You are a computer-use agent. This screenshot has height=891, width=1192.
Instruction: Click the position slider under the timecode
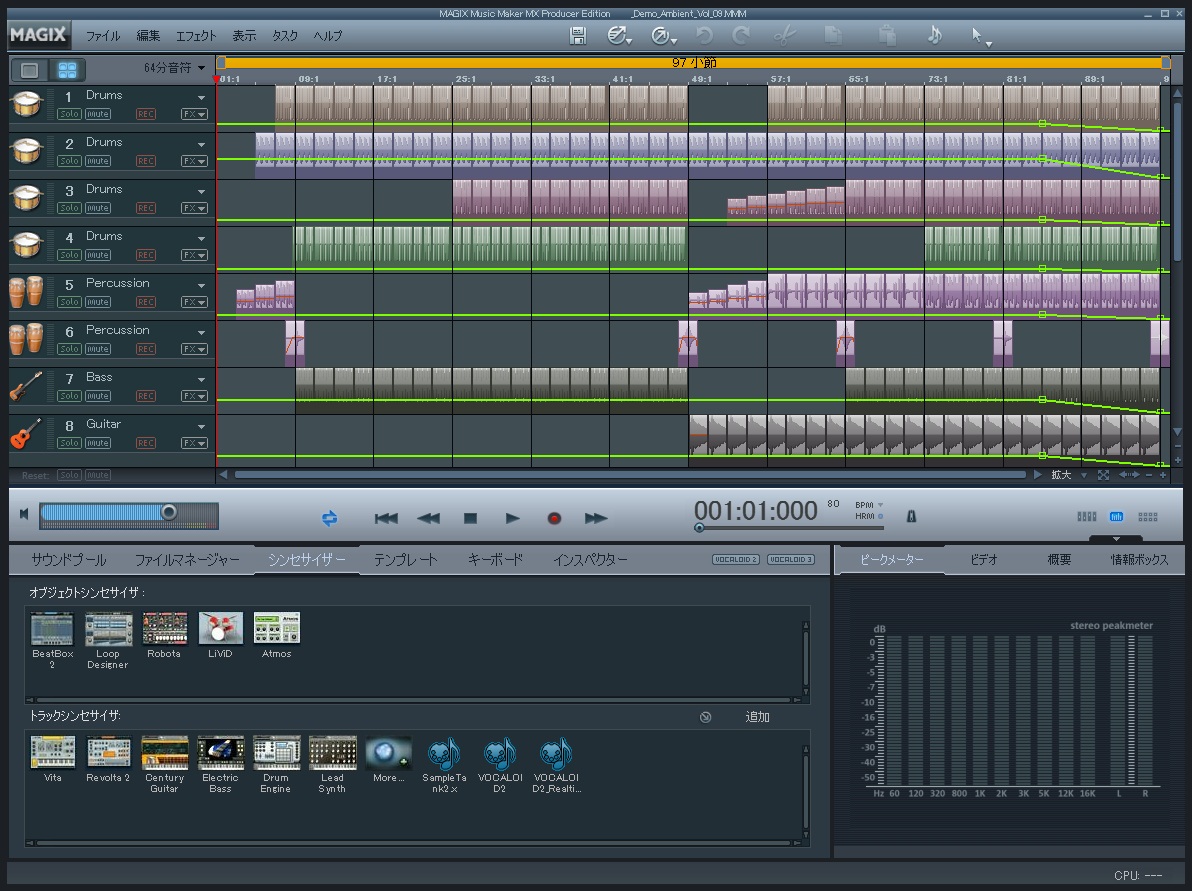[x=788, y=528]
